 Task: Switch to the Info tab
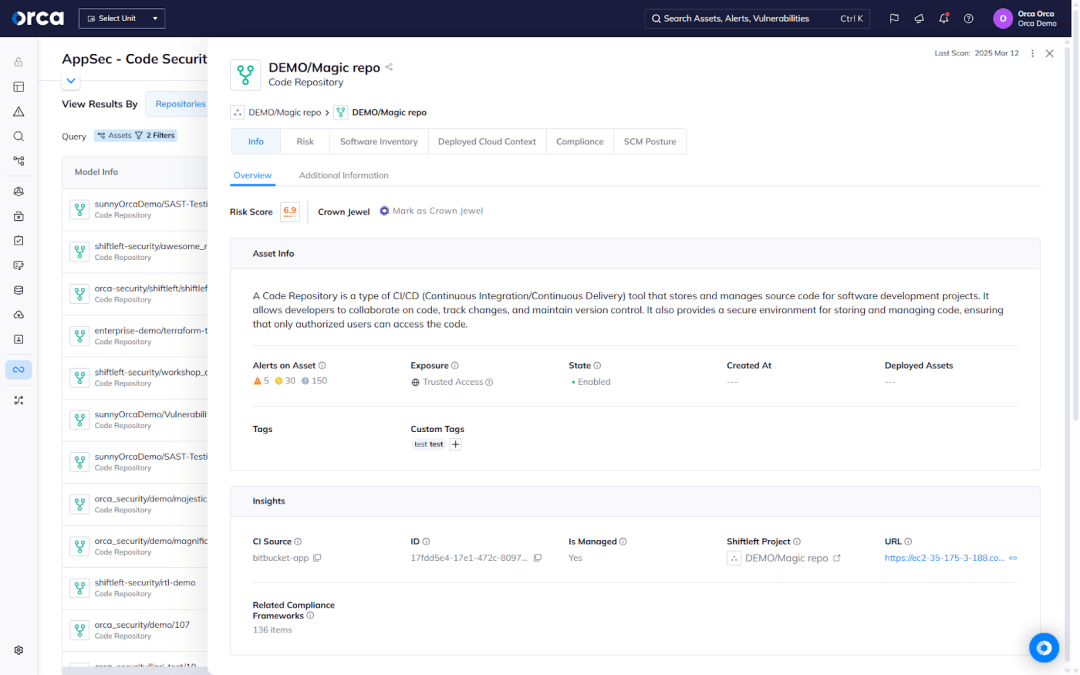coord(256,141)
